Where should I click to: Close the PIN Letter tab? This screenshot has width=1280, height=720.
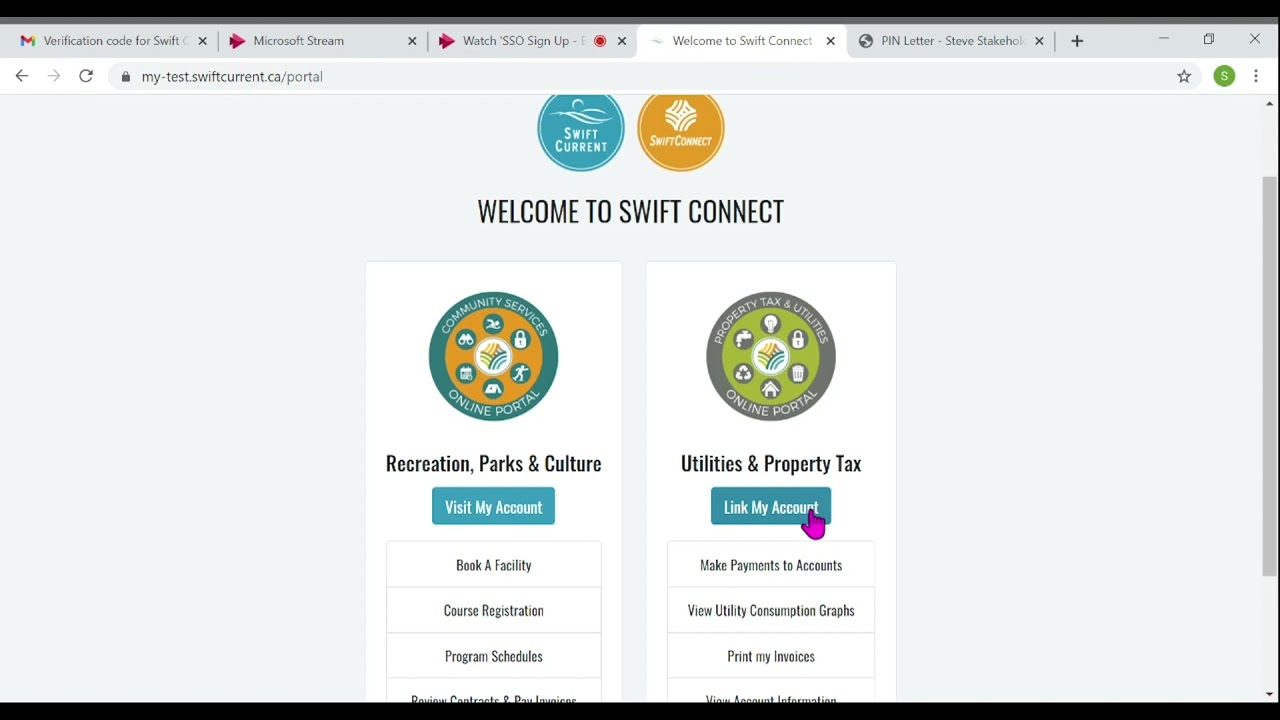pyautogui.click(x=1039, y=41)
